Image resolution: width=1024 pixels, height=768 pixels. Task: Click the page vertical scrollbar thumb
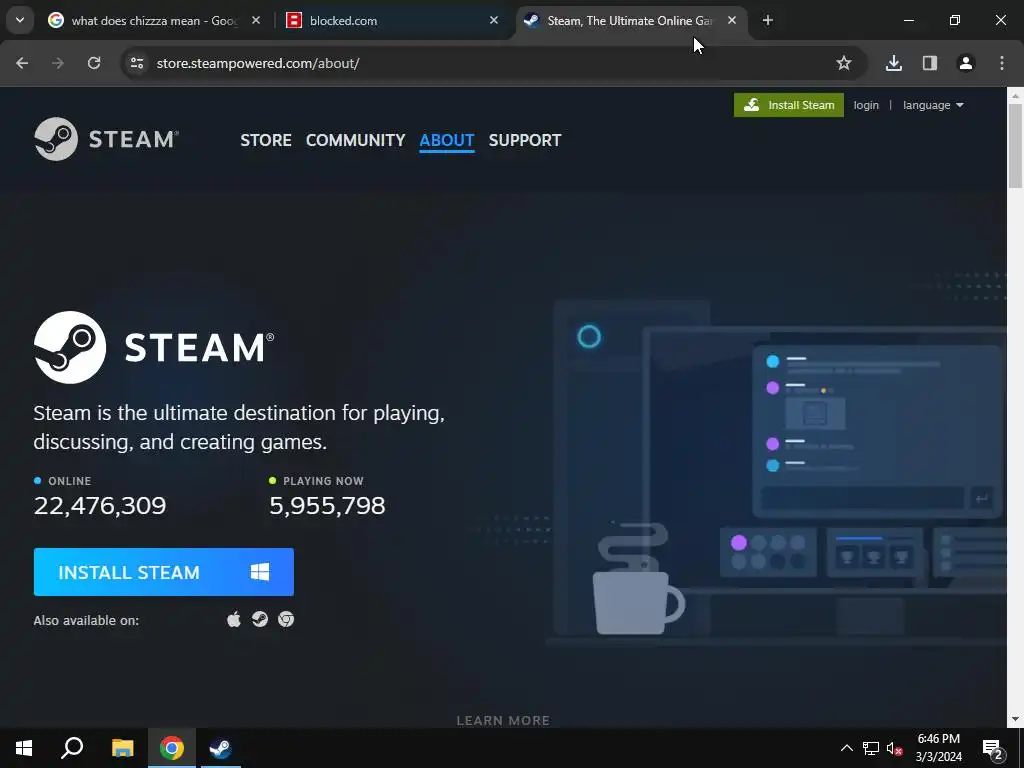1016,147
